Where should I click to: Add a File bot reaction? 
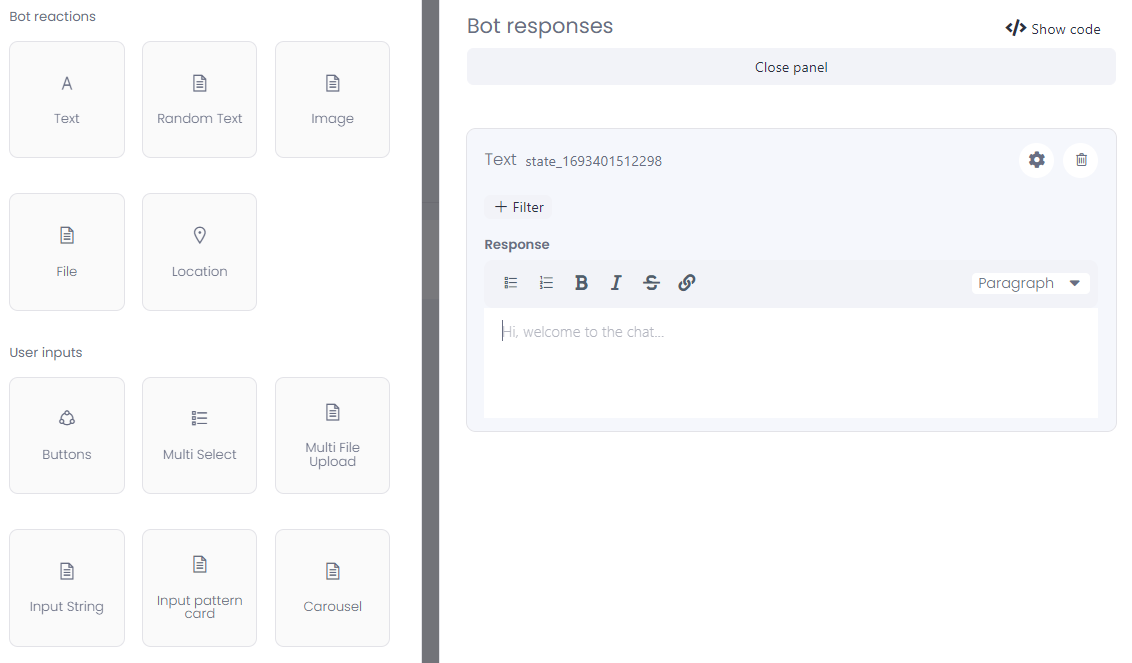coord(67,252)
